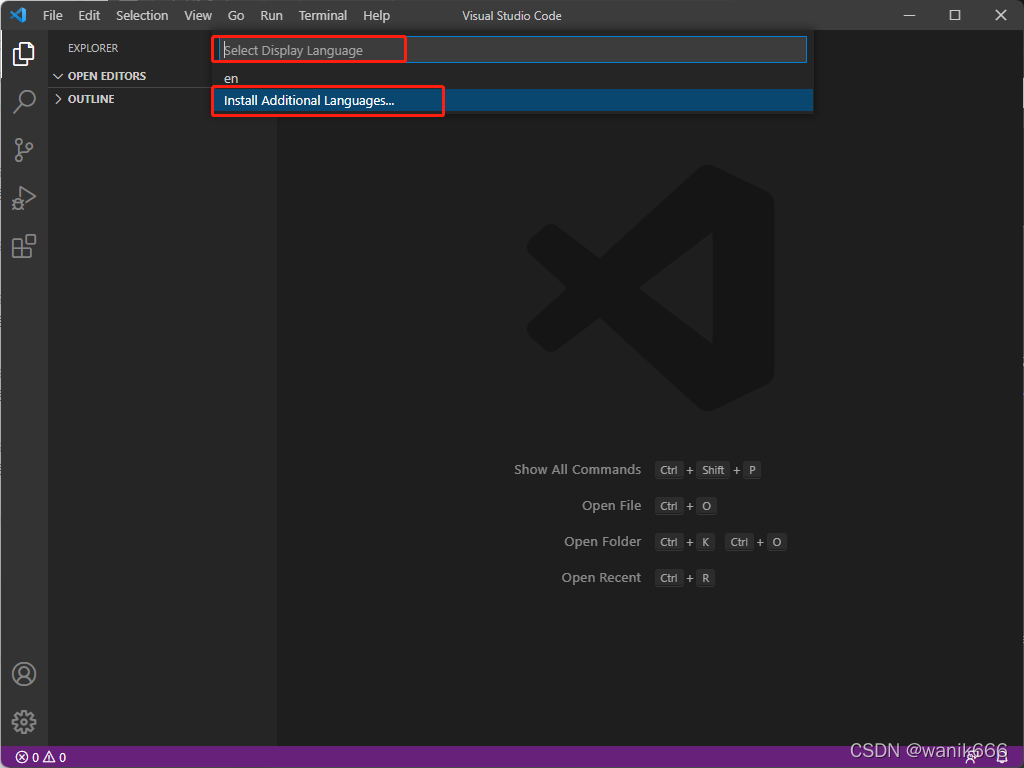Image resolution: width=1024 pixels, height=768 pixels.
Task: Click the EXPLORER panel title
Action: [93, 48]
